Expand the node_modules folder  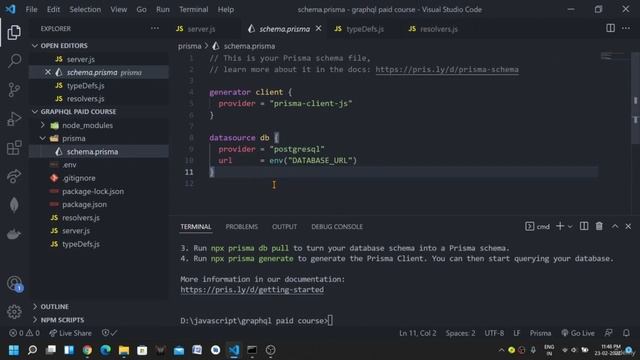87,125
